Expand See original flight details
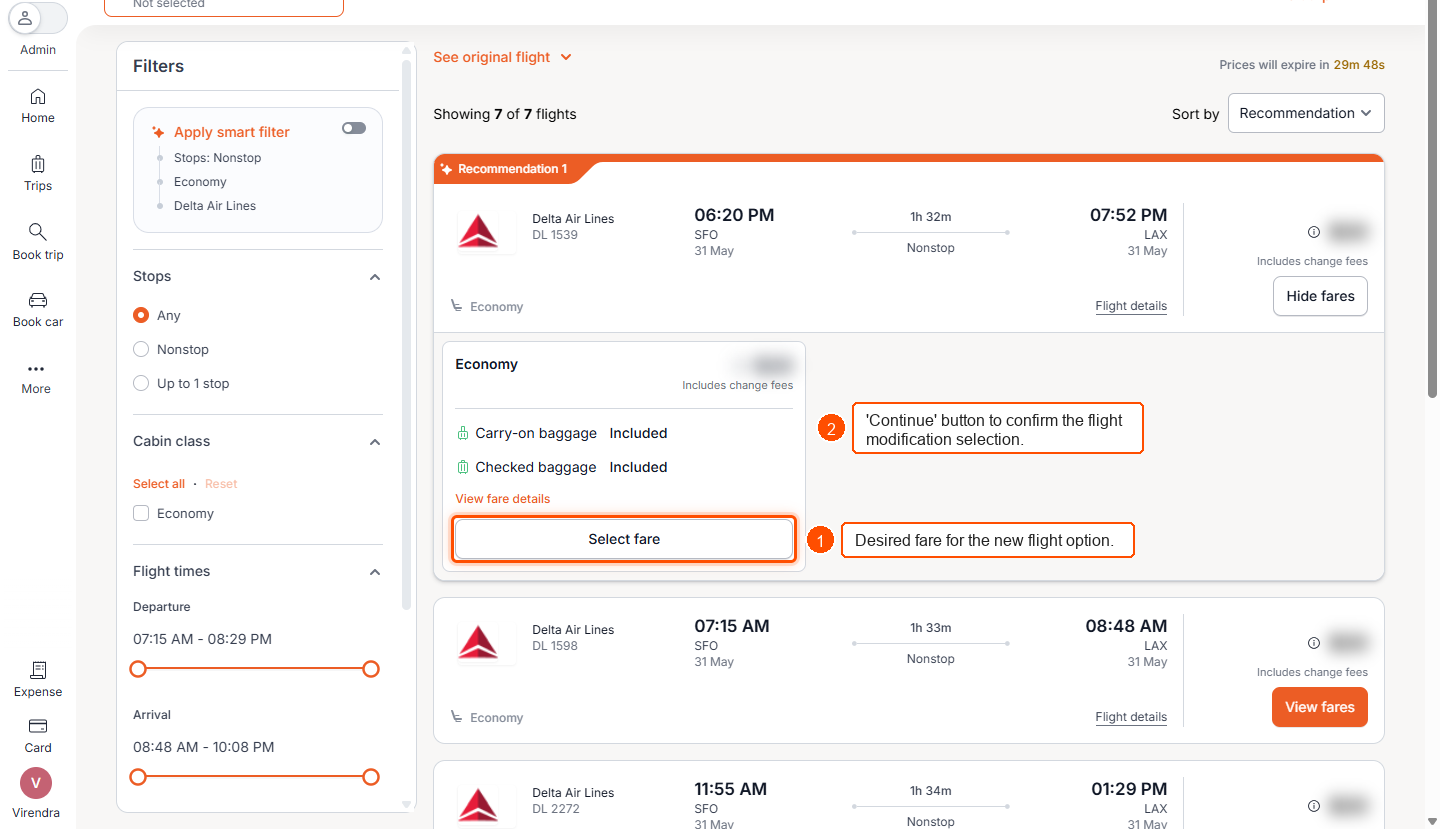Viewport: 1440px width, 829px height. [502, 57]
